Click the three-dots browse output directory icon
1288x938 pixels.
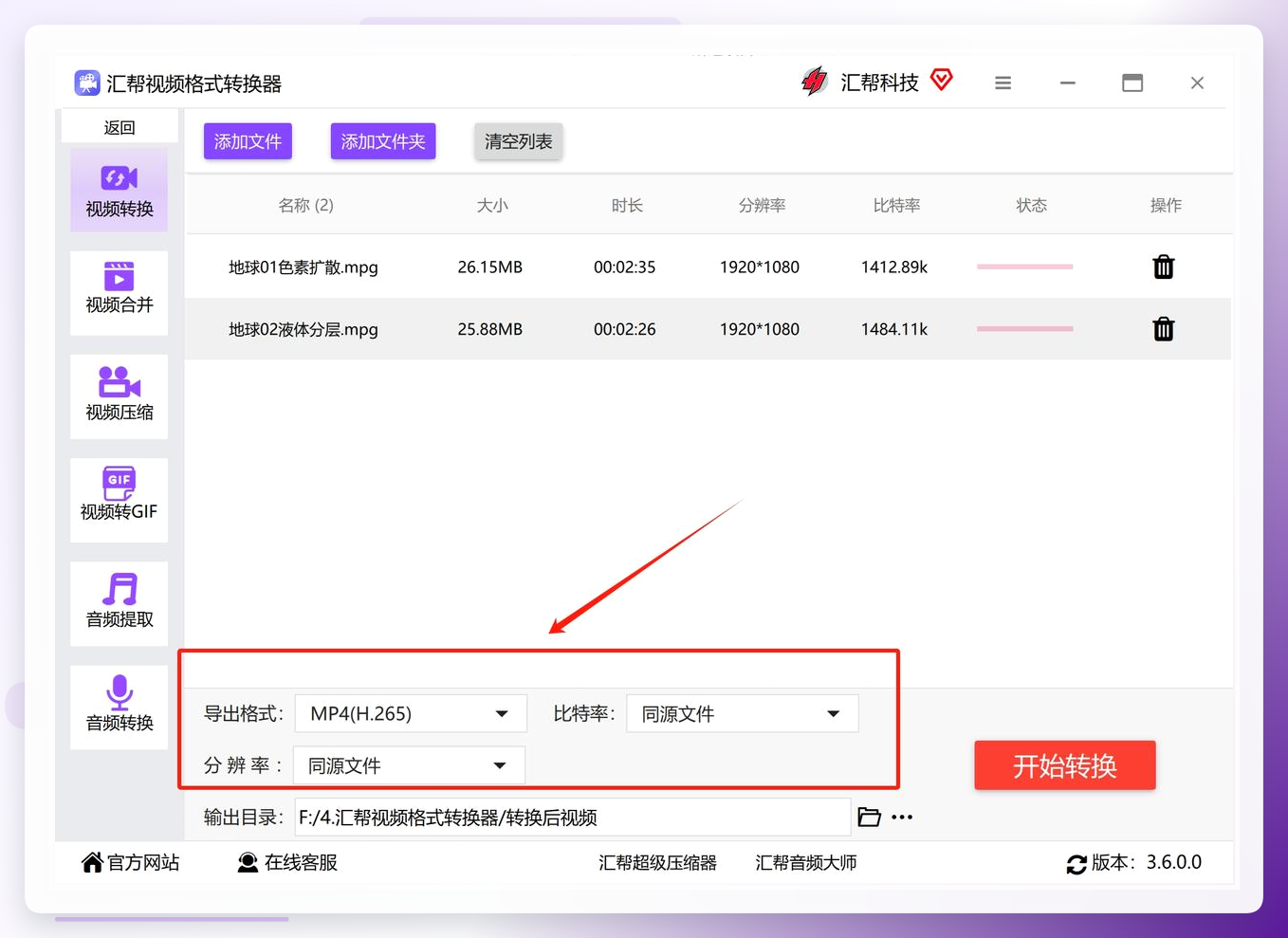(902, 817)
